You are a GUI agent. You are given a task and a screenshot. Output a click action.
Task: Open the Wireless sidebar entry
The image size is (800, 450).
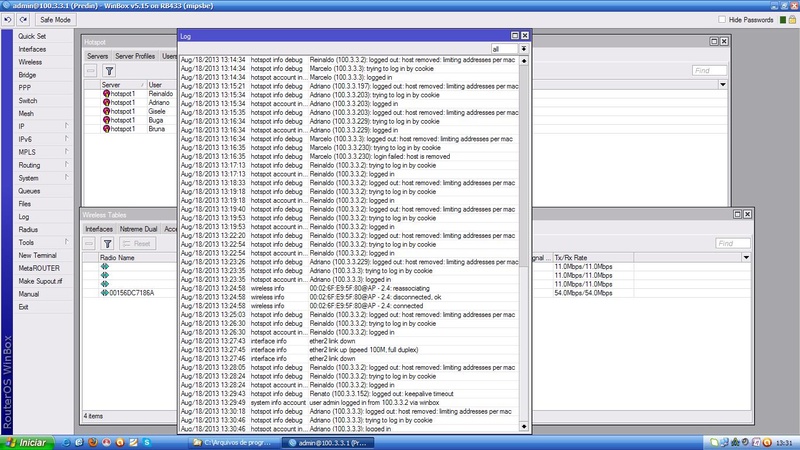point(30,62)
